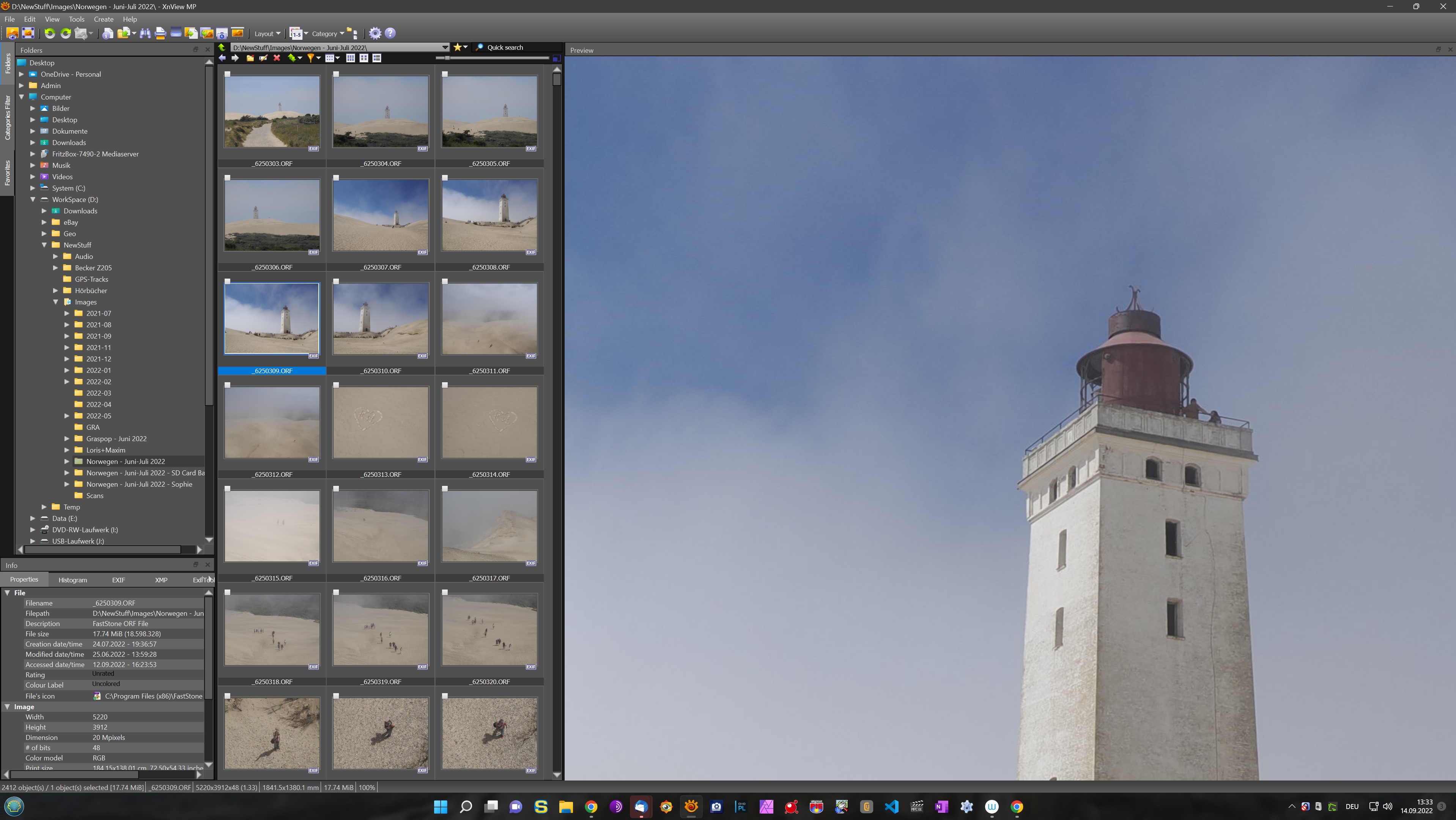Collapse the NewStuff folder tree node

44,245
